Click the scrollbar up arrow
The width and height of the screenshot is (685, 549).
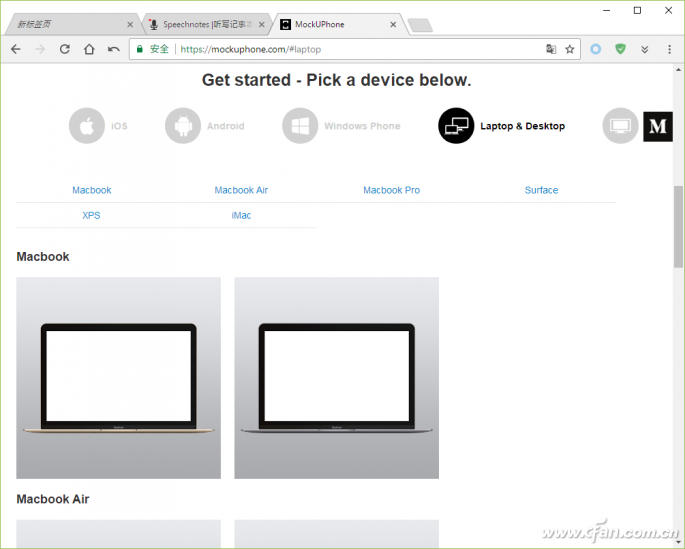click(x=678, y=69)
